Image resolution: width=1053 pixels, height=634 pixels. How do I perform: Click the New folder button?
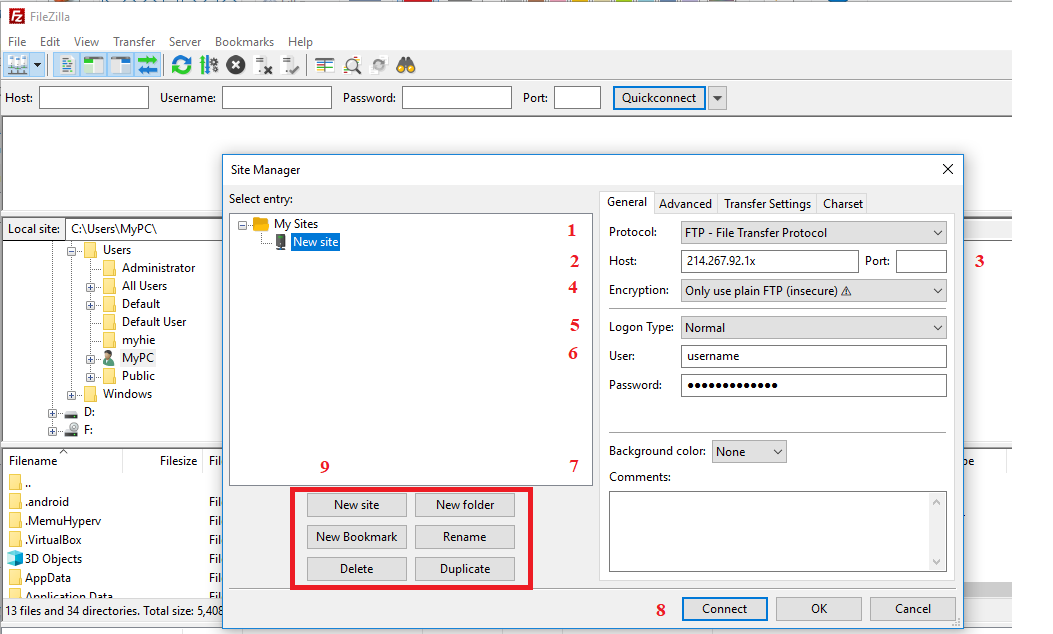pyautogui.click(x=465, y=505)
